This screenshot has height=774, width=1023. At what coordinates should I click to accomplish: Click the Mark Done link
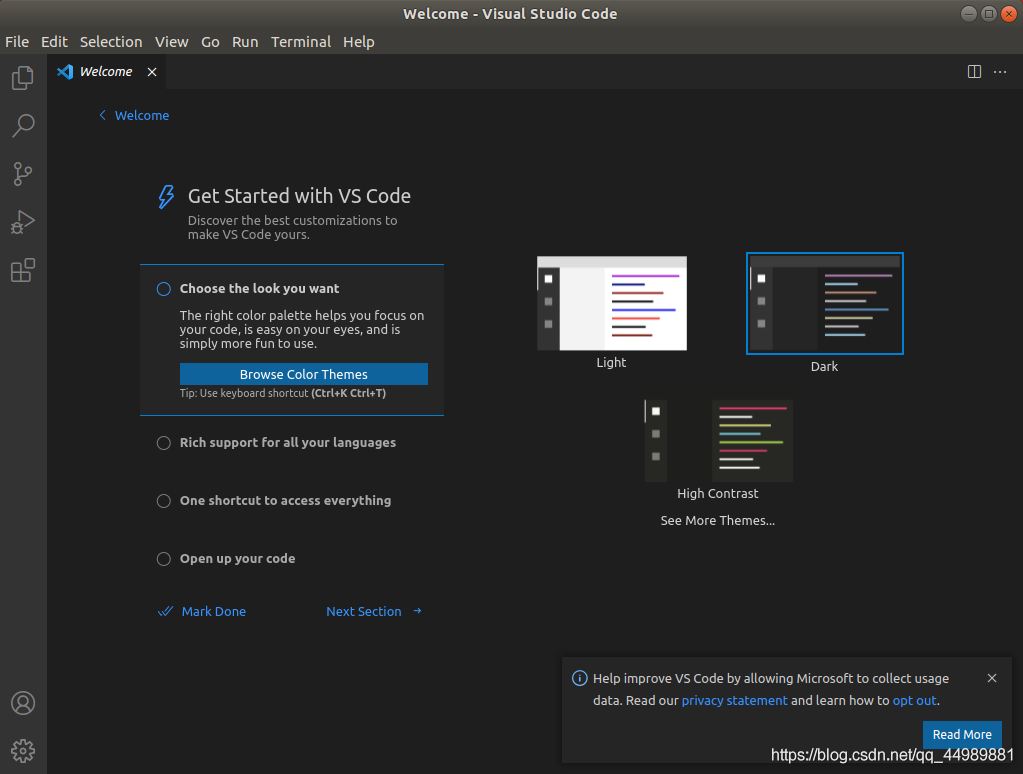point(214,611)
